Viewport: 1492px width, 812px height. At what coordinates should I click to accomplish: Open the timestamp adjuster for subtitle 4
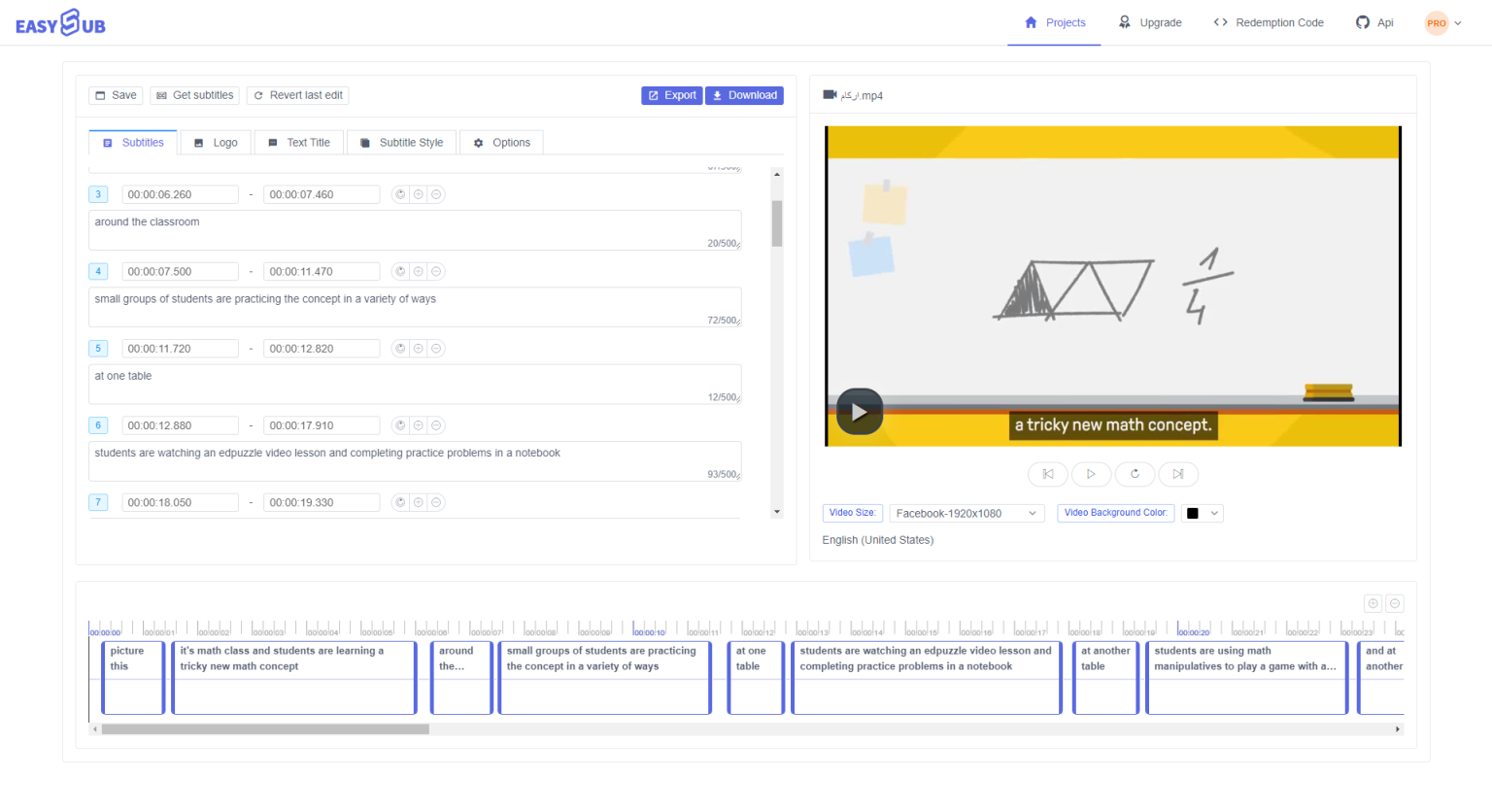click(x=400, y=271)
